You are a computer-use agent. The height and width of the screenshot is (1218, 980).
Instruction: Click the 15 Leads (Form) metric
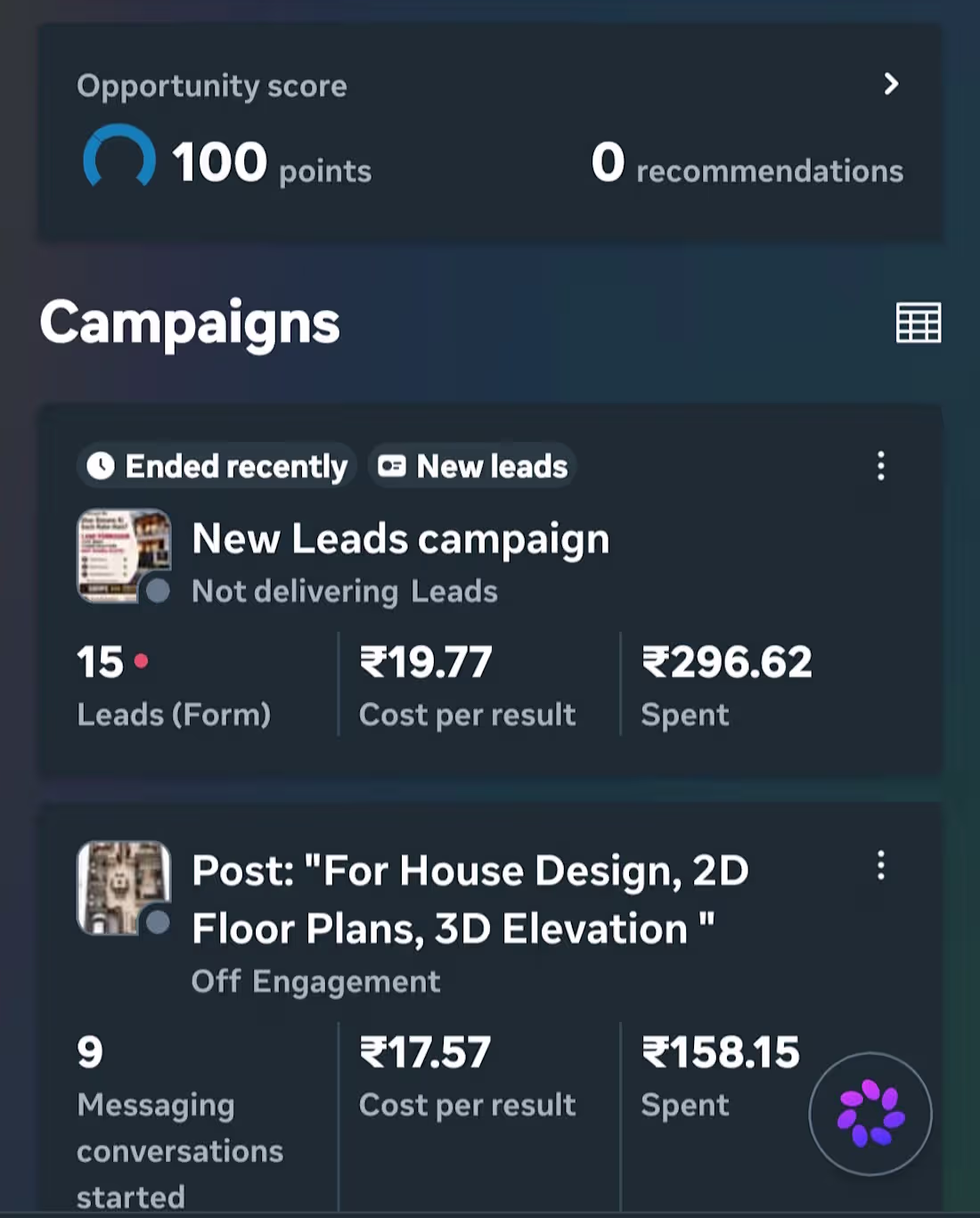coord(174,686)
